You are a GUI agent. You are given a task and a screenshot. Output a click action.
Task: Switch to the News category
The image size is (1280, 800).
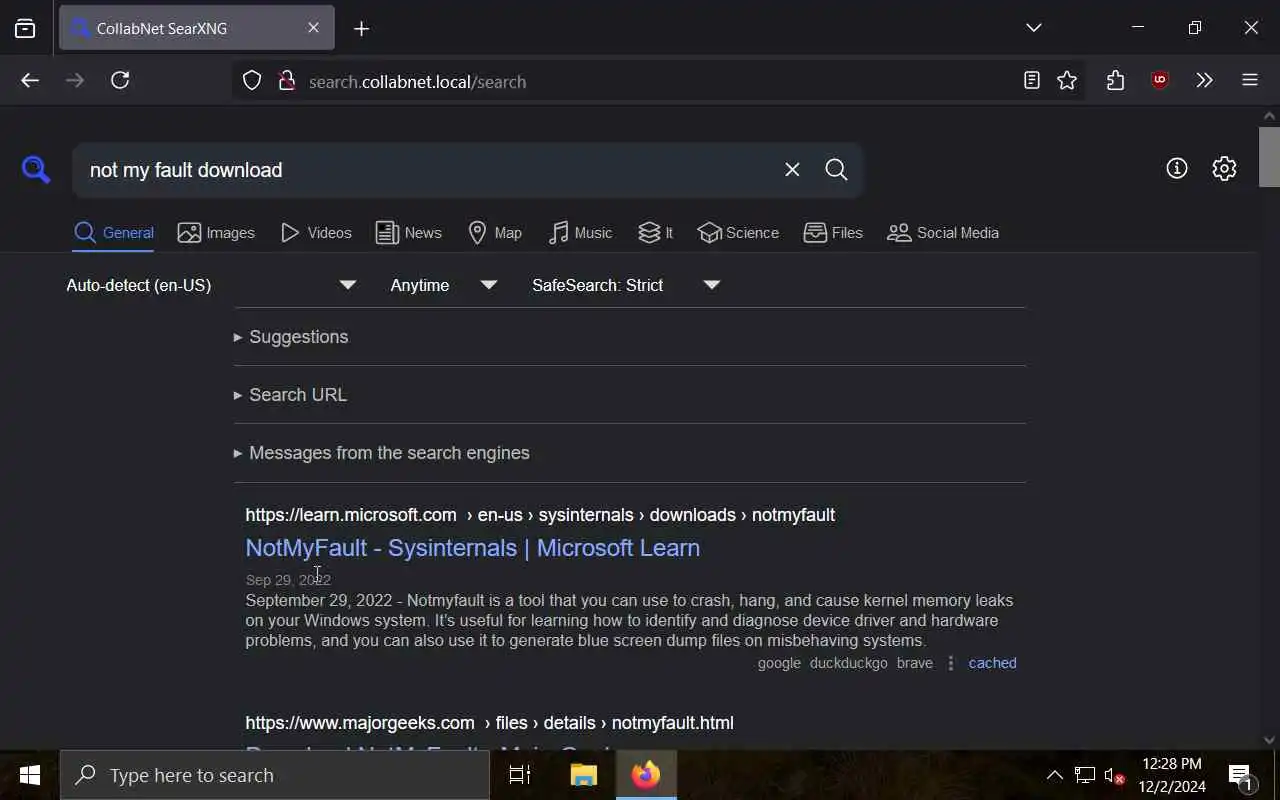click(408, 233)
